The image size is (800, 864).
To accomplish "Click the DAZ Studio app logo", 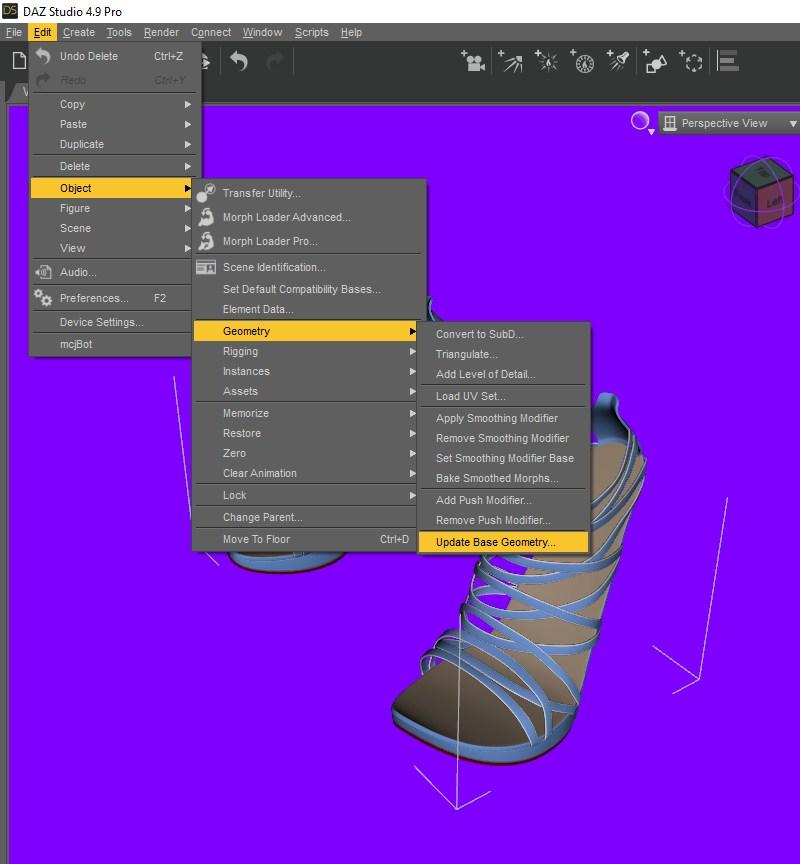I will [10, 10].
